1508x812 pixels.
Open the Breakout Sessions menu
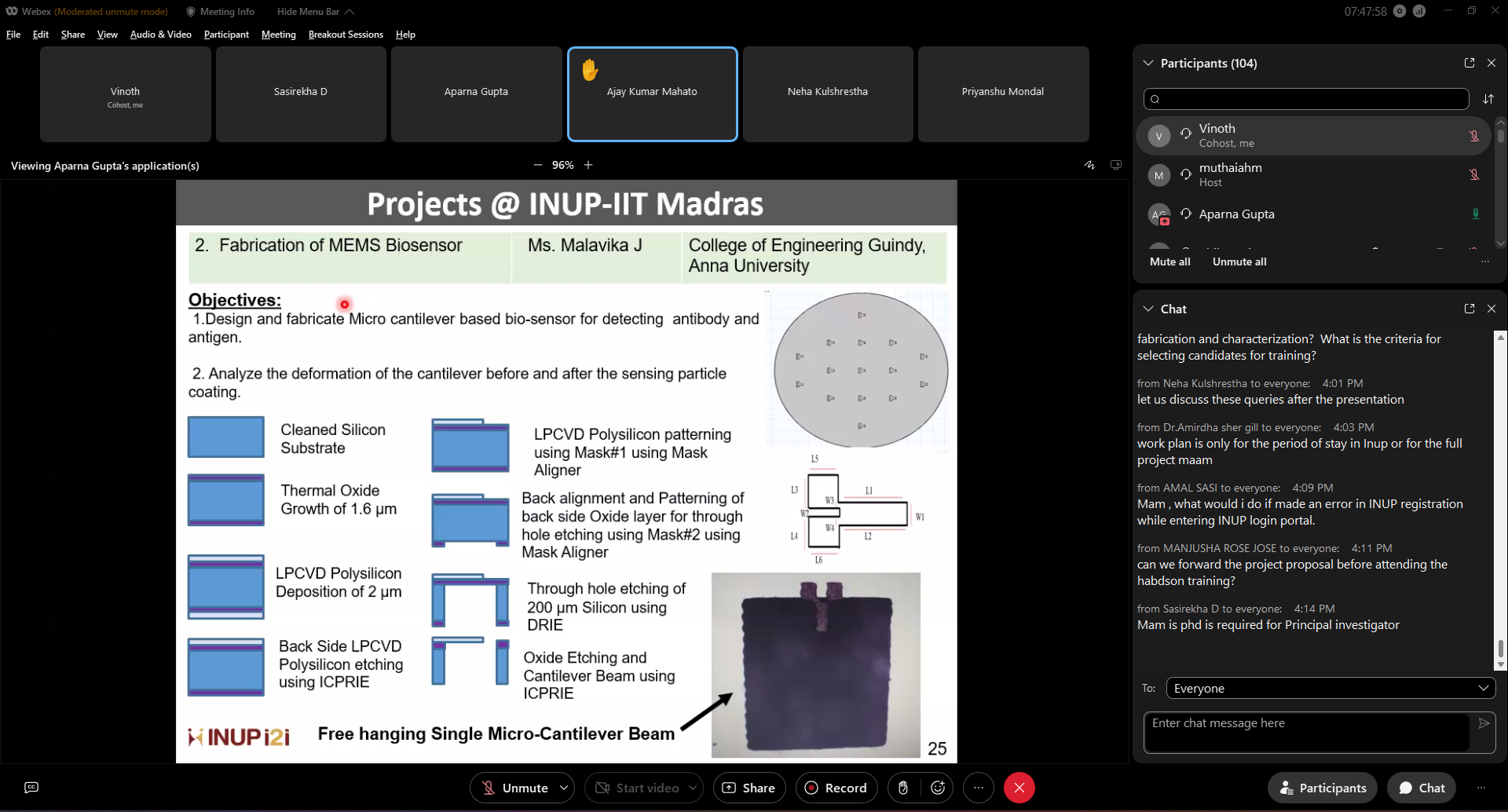(x=346, y=35)
